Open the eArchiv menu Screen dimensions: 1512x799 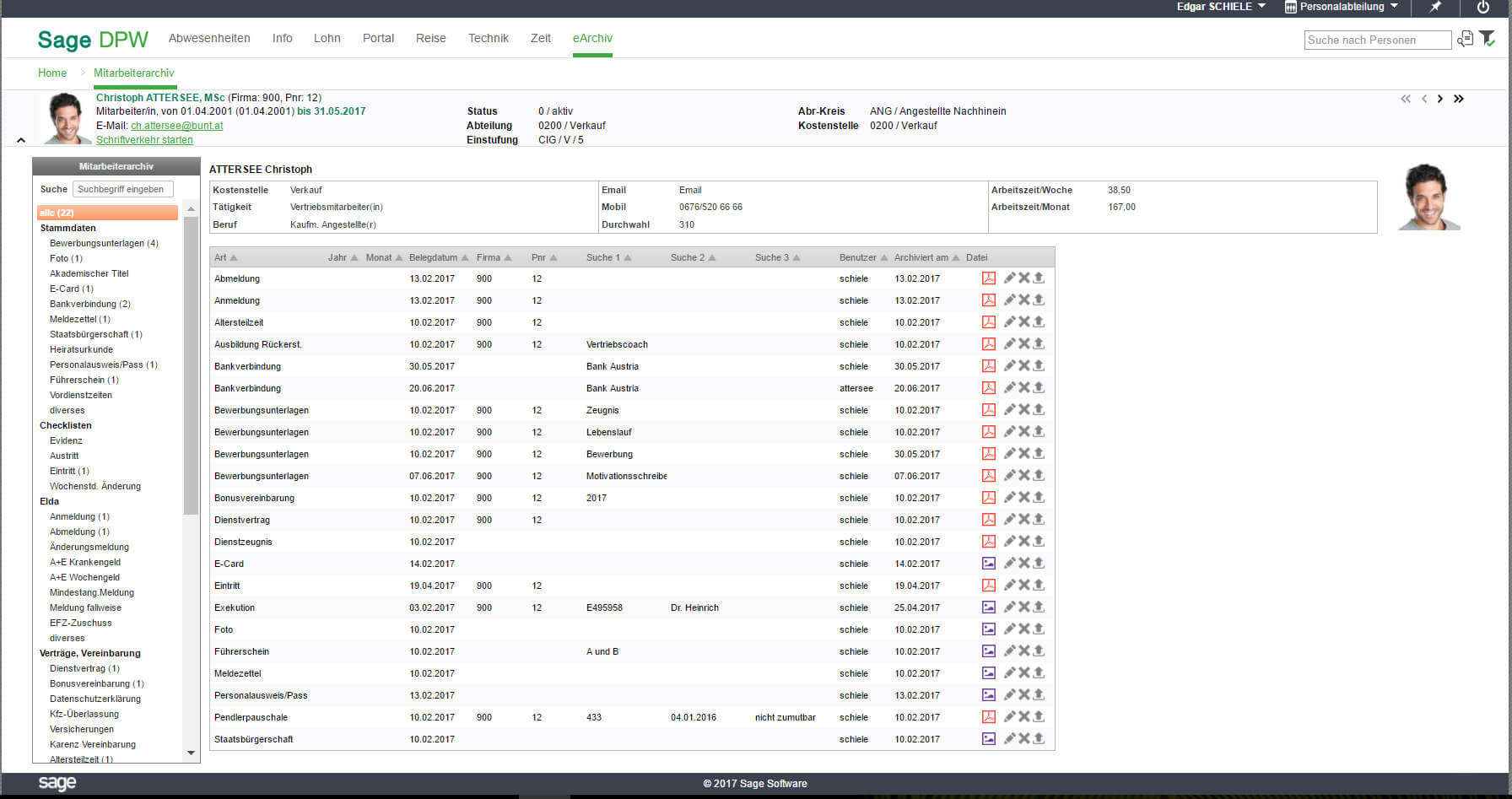(x=592, y=38)
